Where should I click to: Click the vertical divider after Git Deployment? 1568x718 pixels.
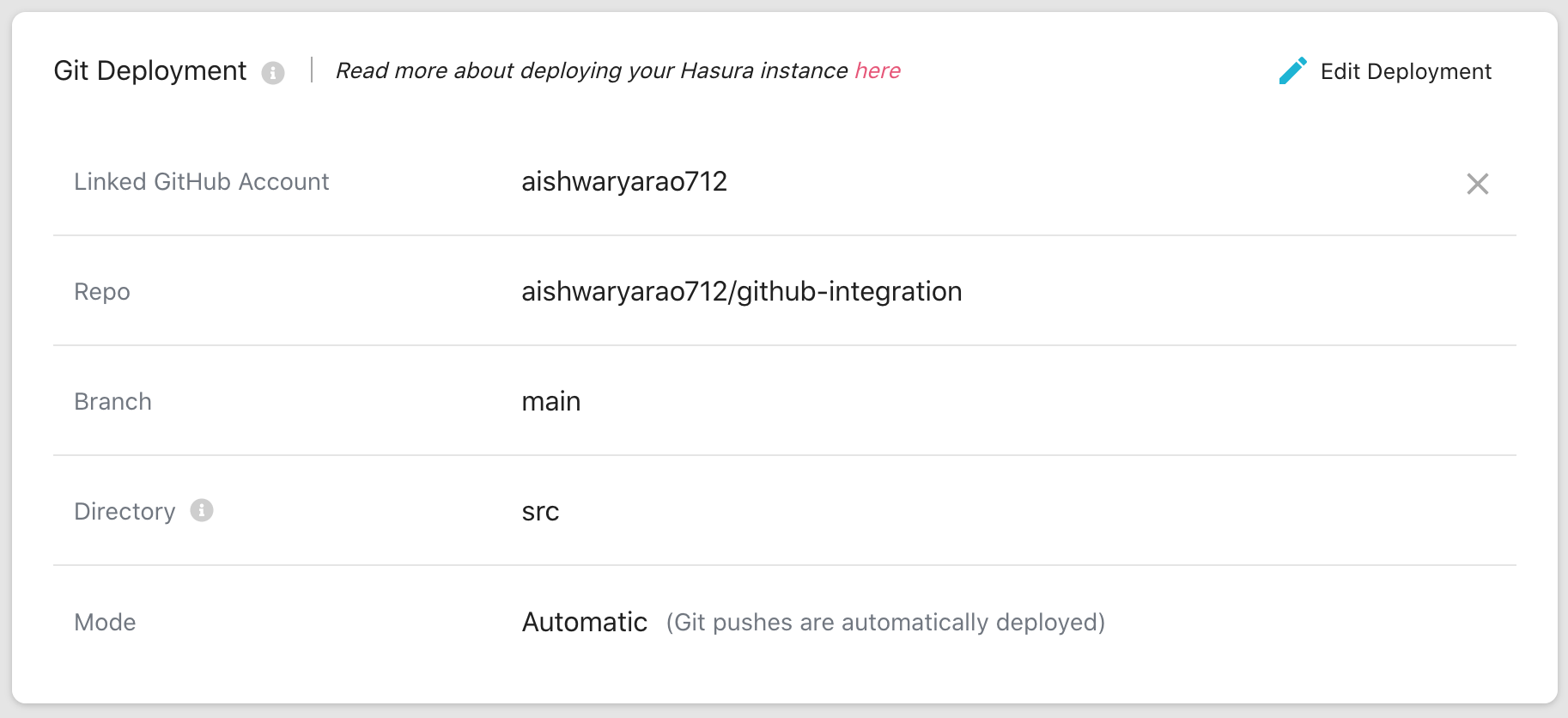[312, 70]
